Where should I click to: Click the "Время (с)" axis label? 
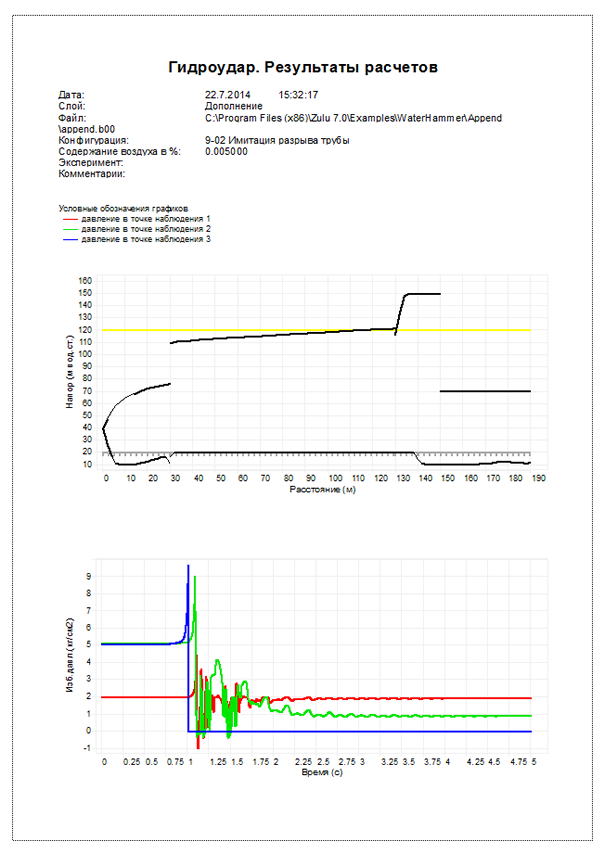click(316, 773)
